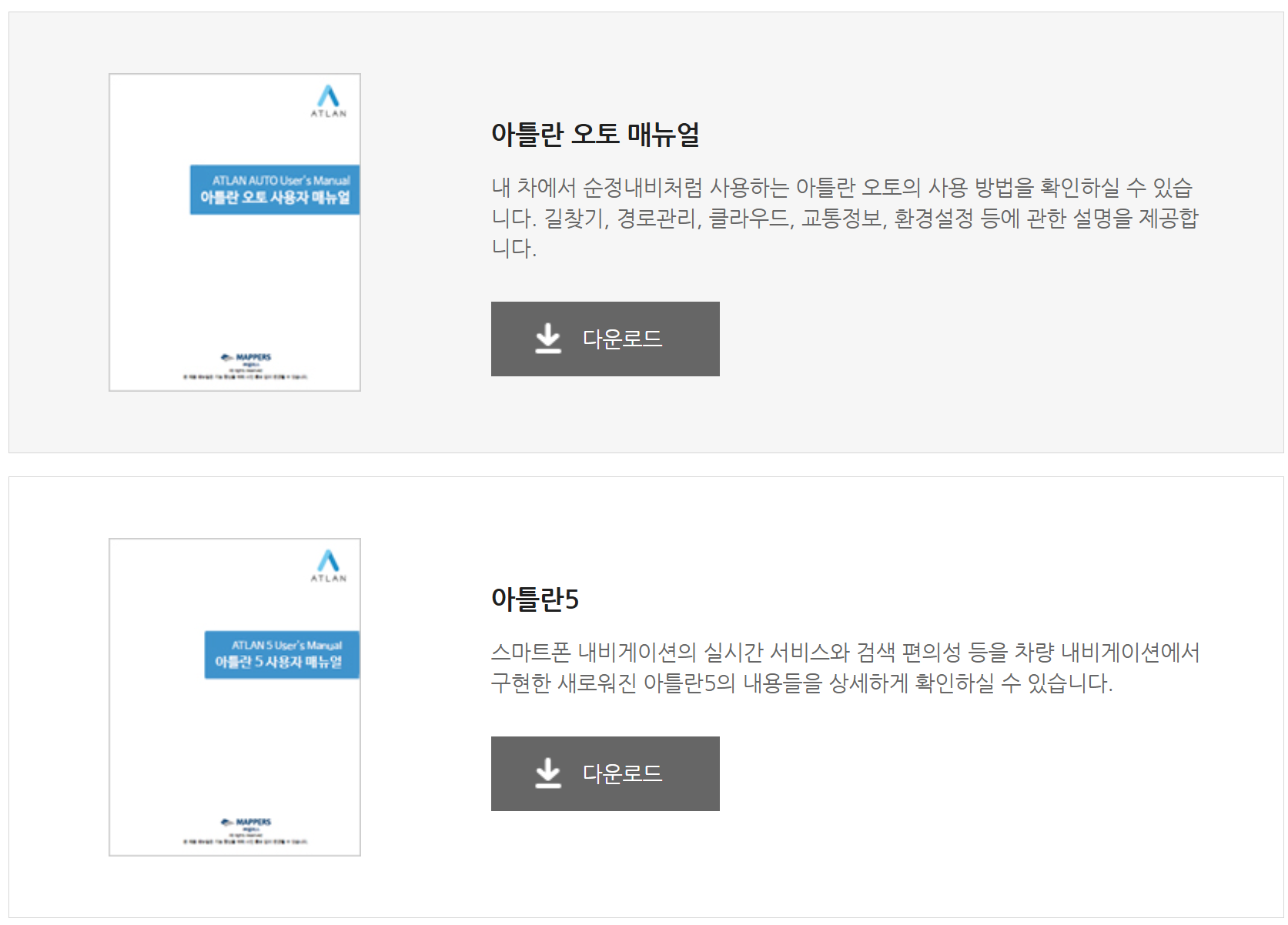
Task: Click ATLAN logo on the Atlan Auto manual cover
Action: pos(329,101)
